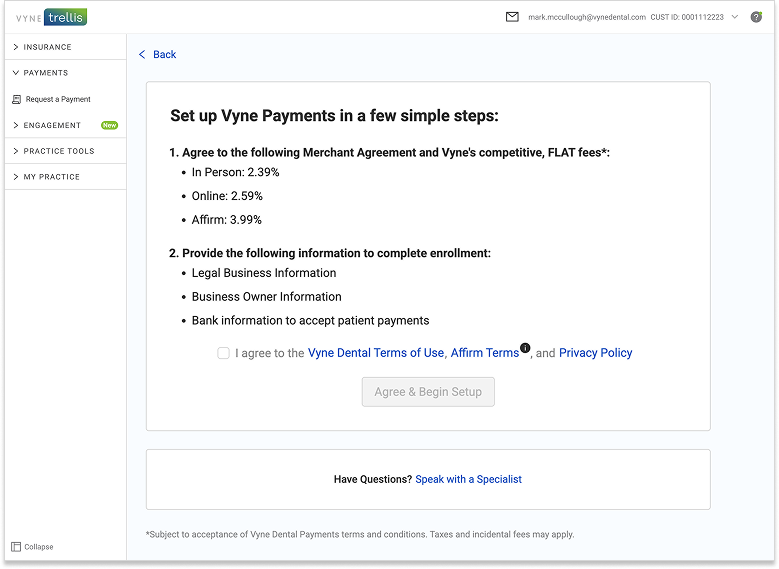779x569 pixels.
Task: Collapse the Payments section
Action: (x=45, y=73)
